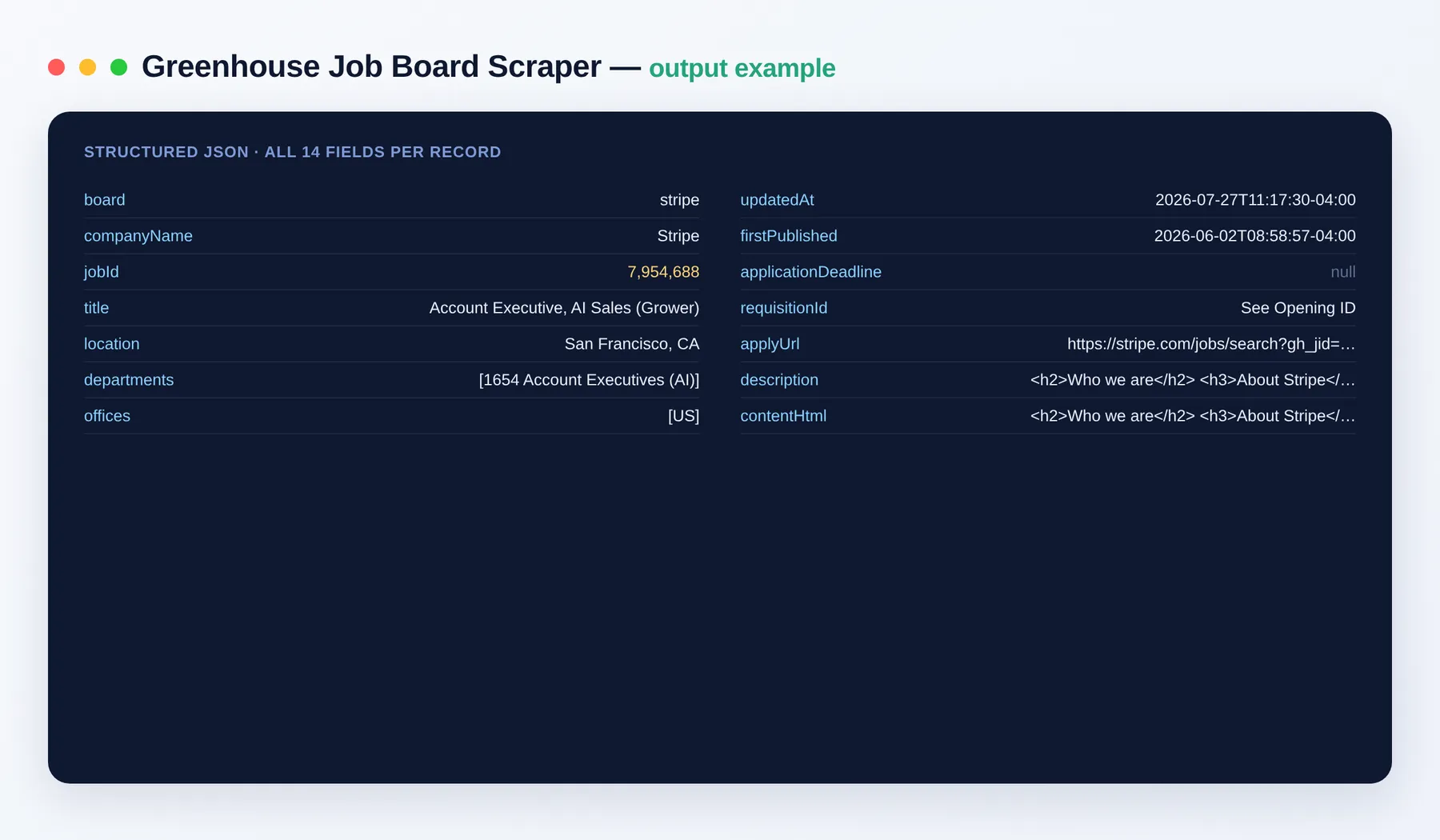Click 'Account Executive, AI Sales (Grower)' value
The height and width of the screenshot is (840, 1440).
pyautogui.click(x=564, y=308)
